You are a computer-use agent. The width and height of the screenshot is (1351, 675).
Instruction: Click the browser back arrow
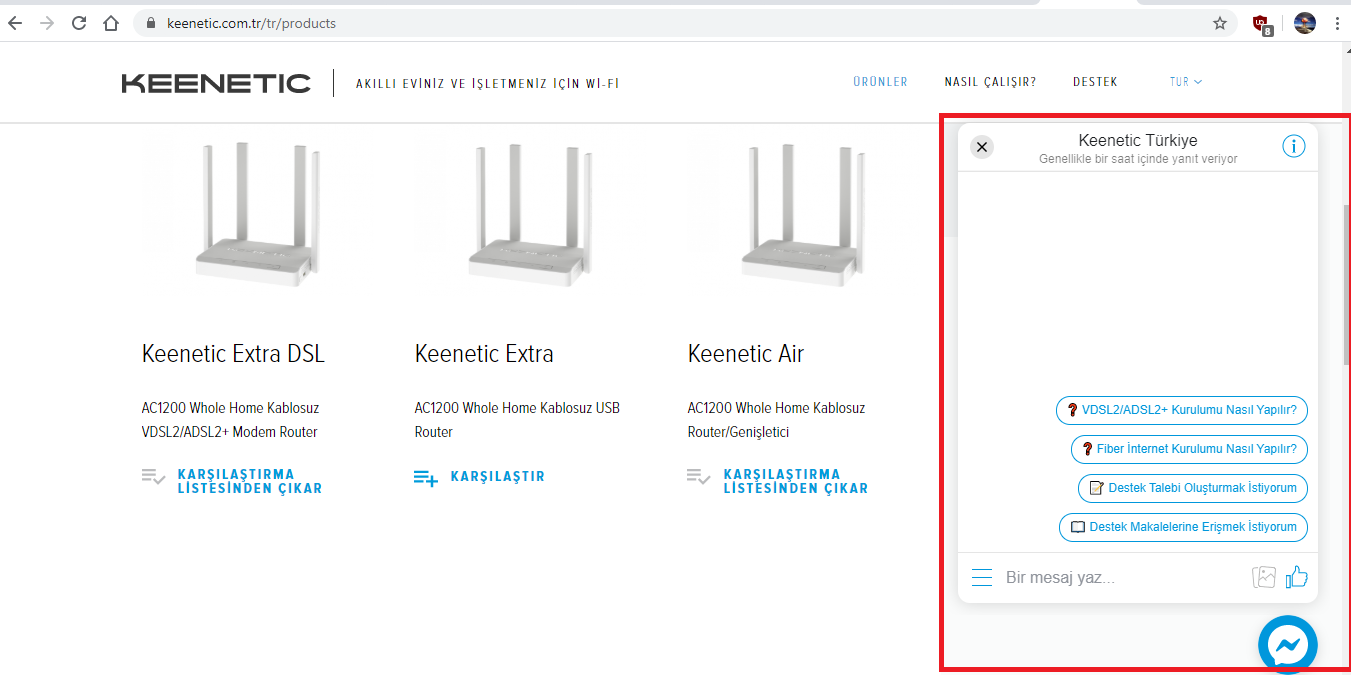click(x=15, y=23)
